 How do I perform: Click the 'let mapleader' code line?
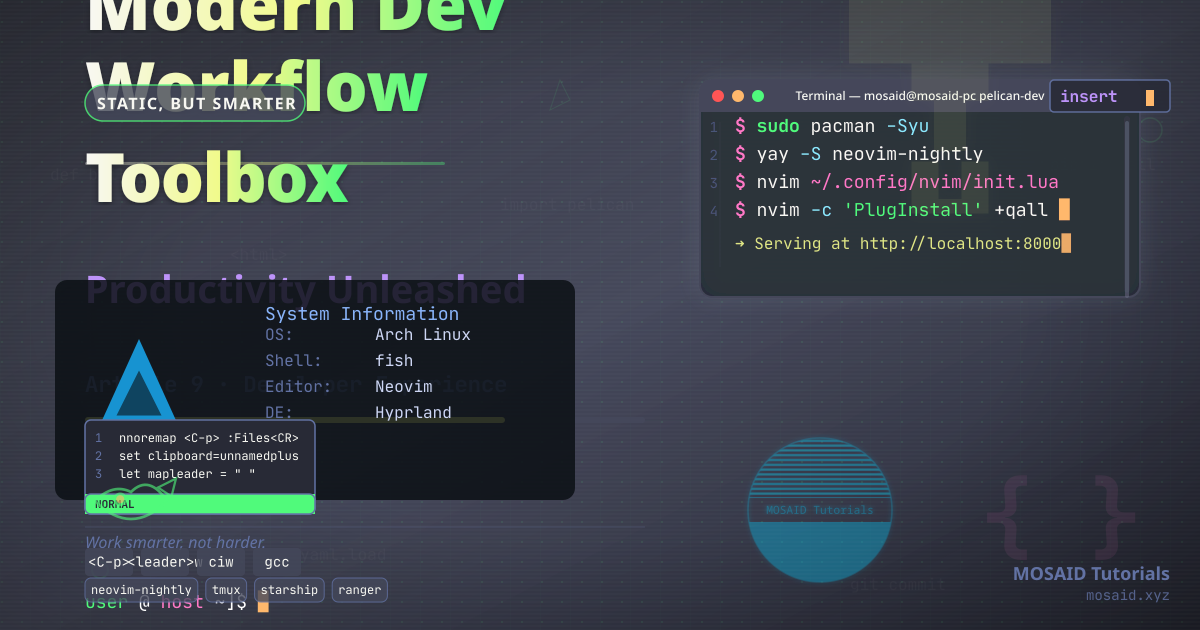coord(187,474)
